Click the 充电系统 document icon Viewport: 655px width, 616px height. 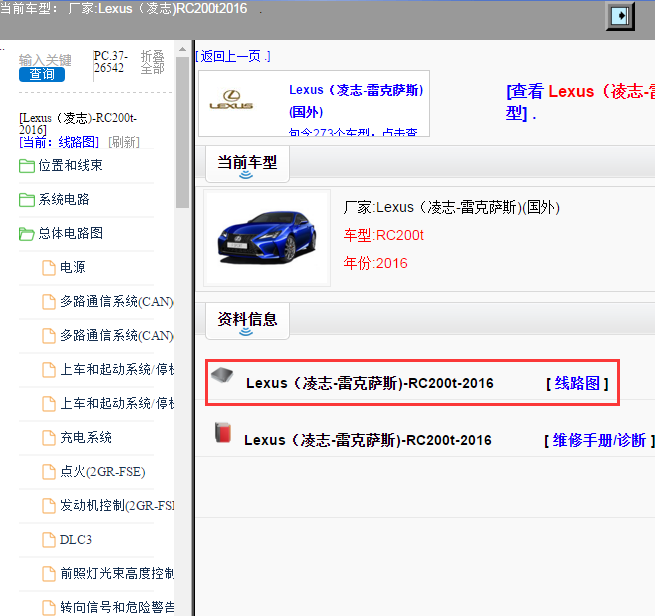tap(49, 438)
